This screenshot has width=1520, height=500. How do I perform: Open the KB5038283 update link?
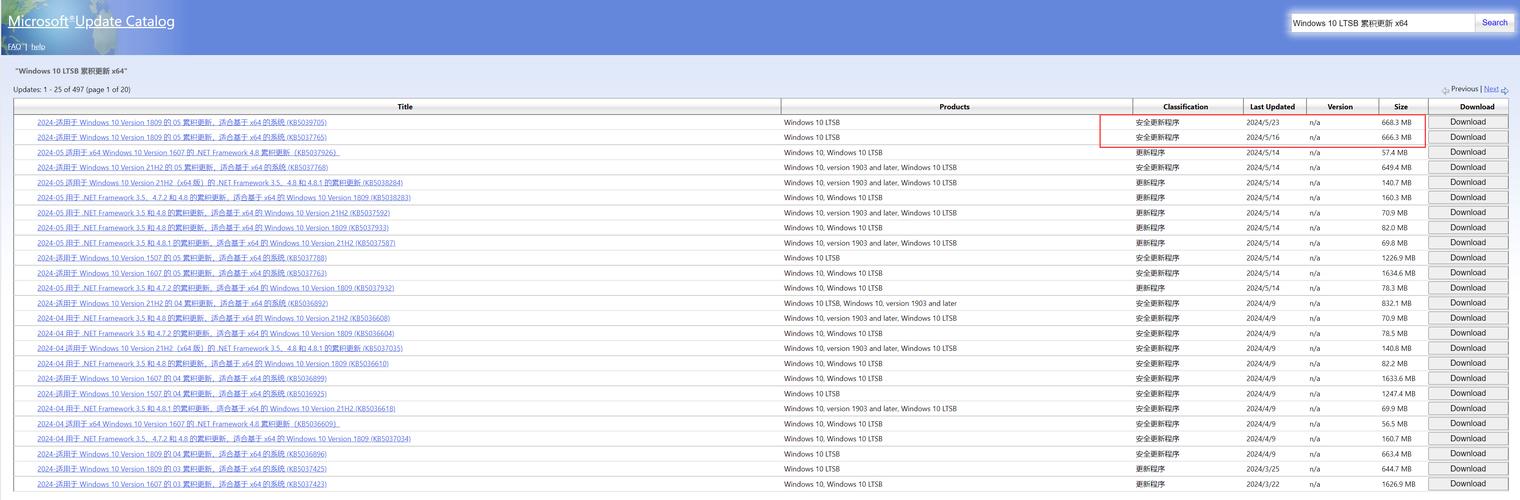[224, 197]
